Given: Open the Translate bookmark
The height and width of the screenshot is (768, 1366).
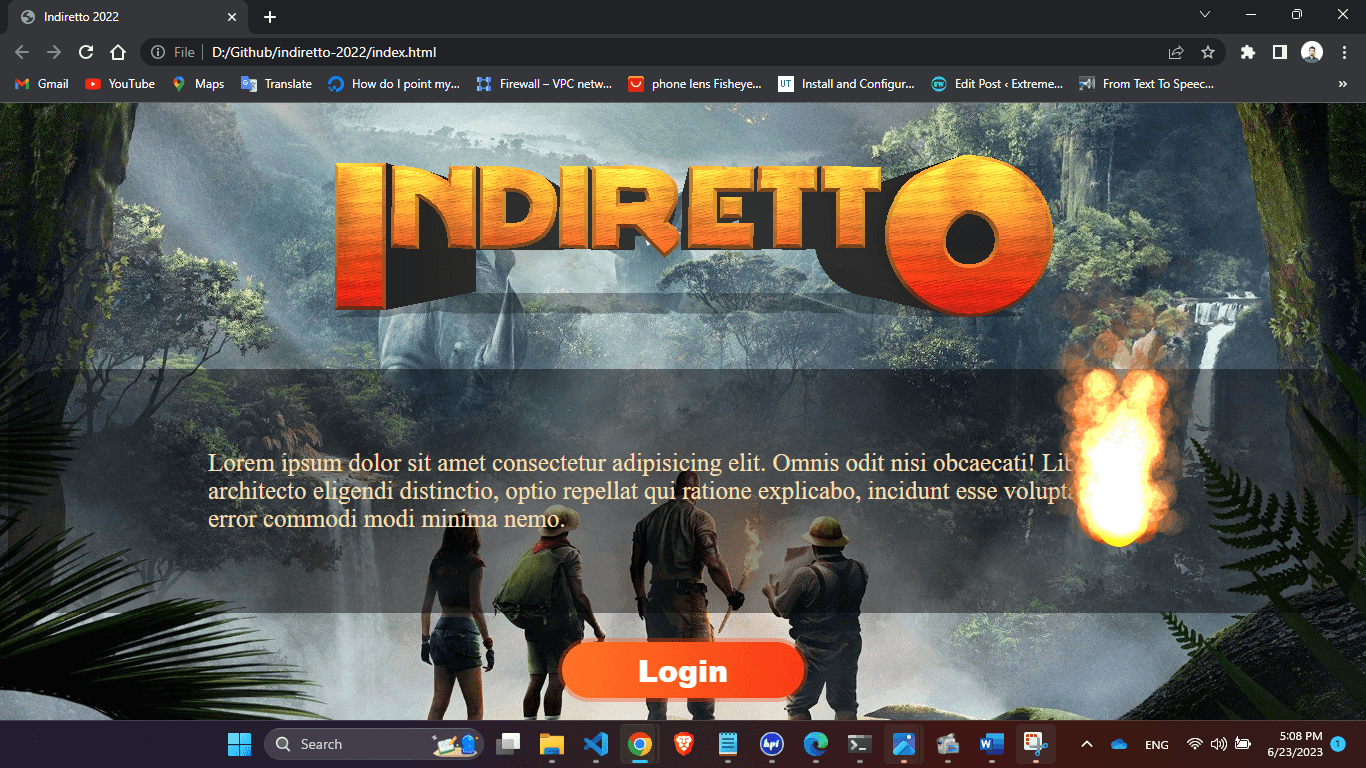Looking at the screenshot, I should coord(277,84).
